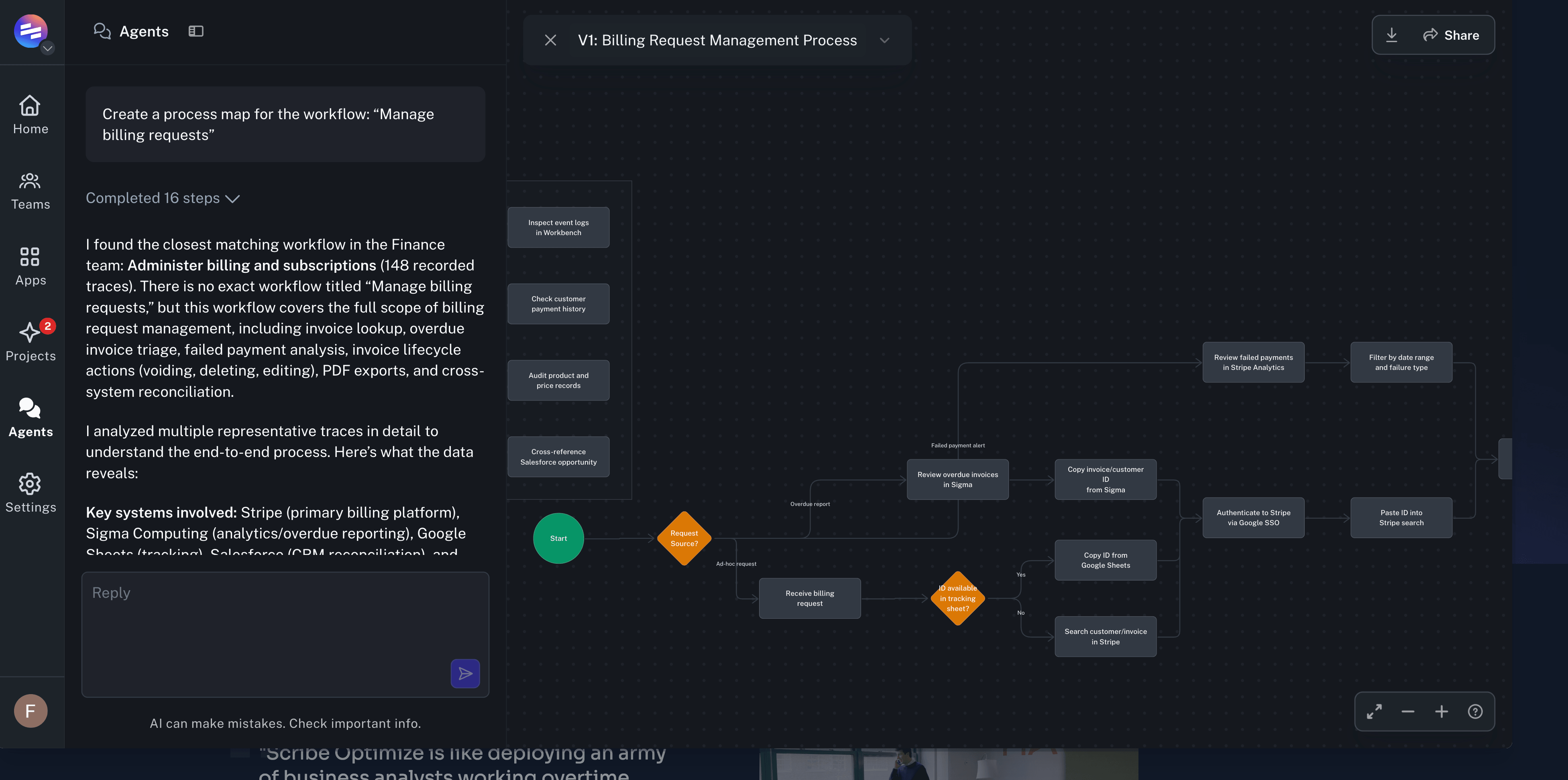Open Projects with 2 notifications
Screen dimensions: 1568x780
[x=31, y=341]
